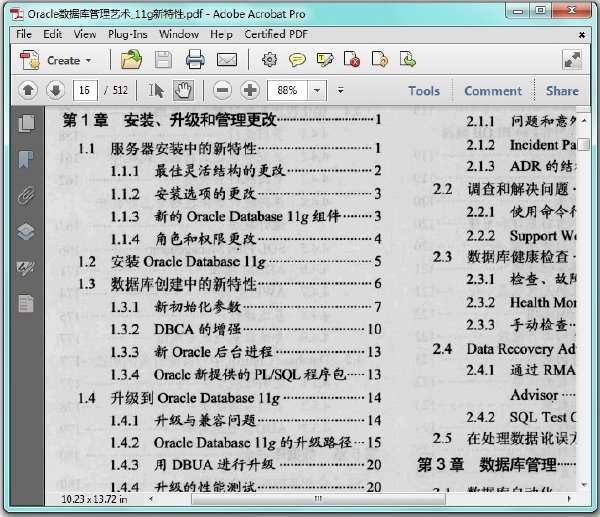Show the Bookmarks panel
Viewport: 600px width, 517px height.
pyautogui.click(x=26, y=159)
